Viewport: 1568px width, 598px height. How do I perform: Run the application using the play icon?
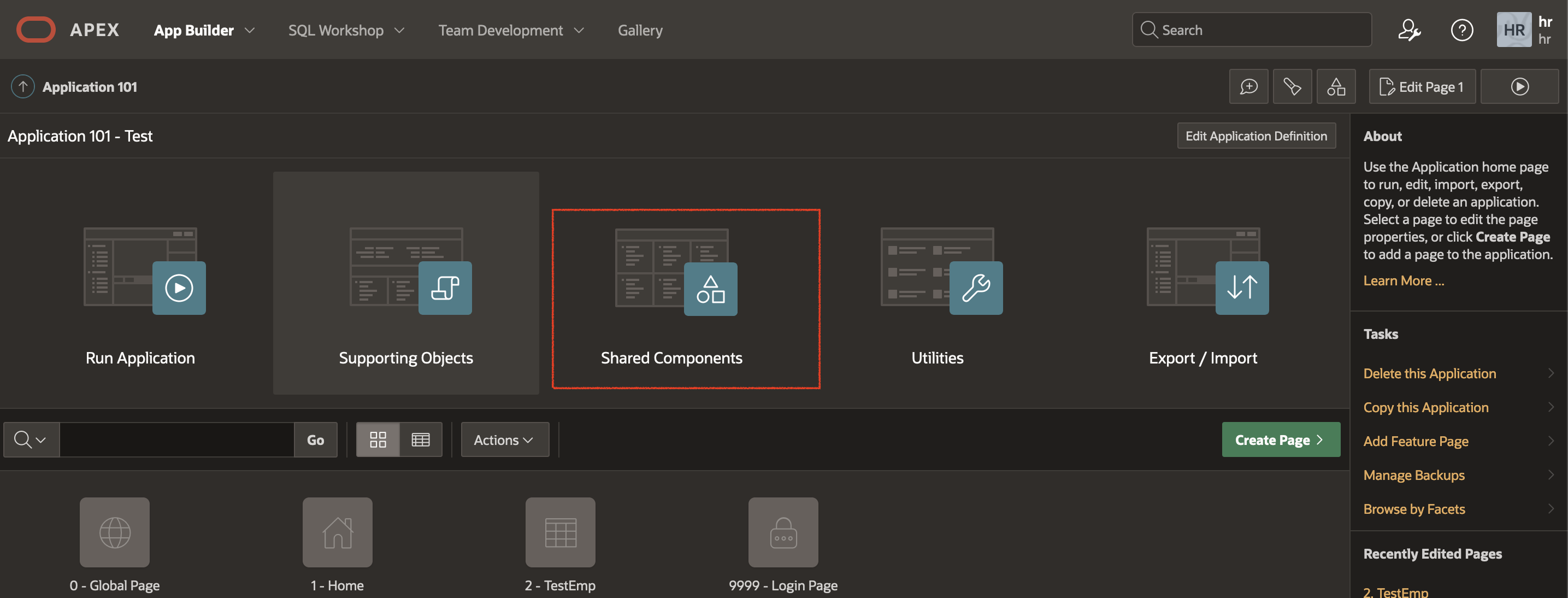coord(1519,86)
